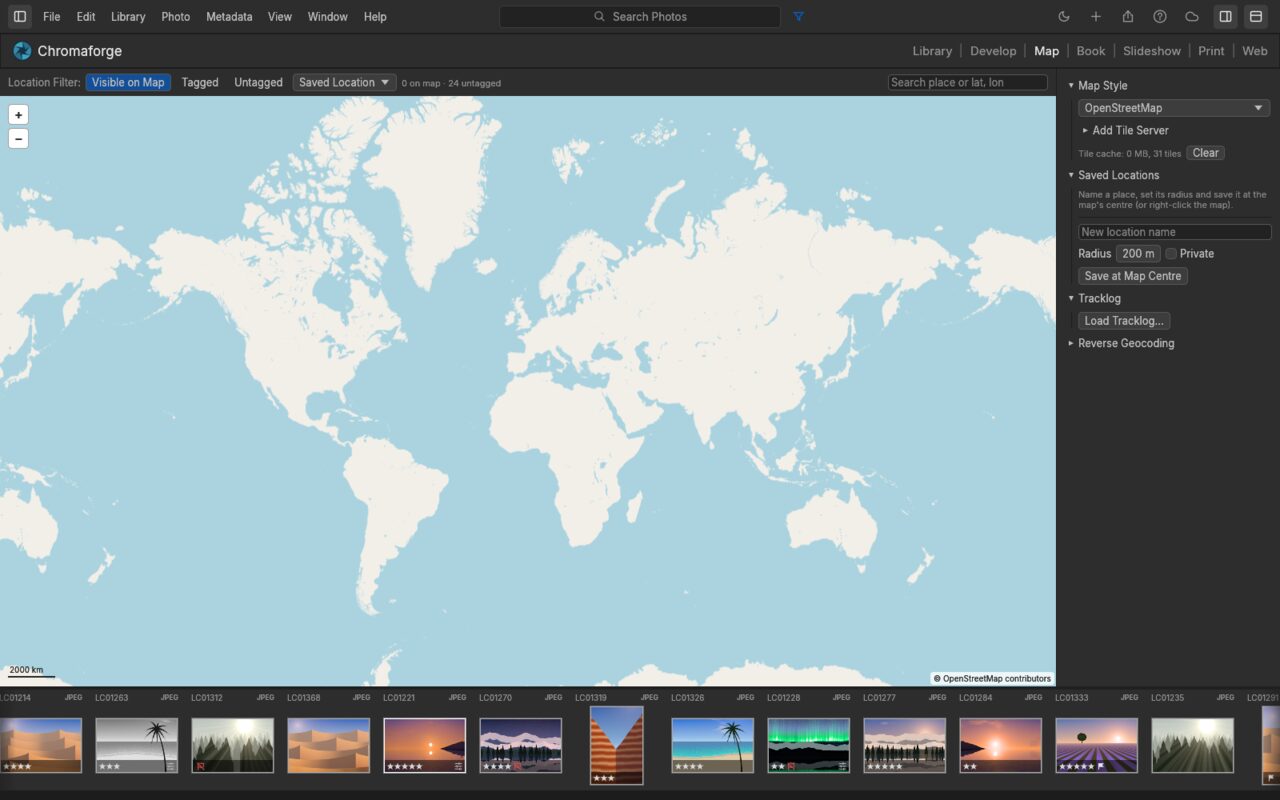Click the Radius 200 m field

pyautogui.click(x=1138, y=254)
